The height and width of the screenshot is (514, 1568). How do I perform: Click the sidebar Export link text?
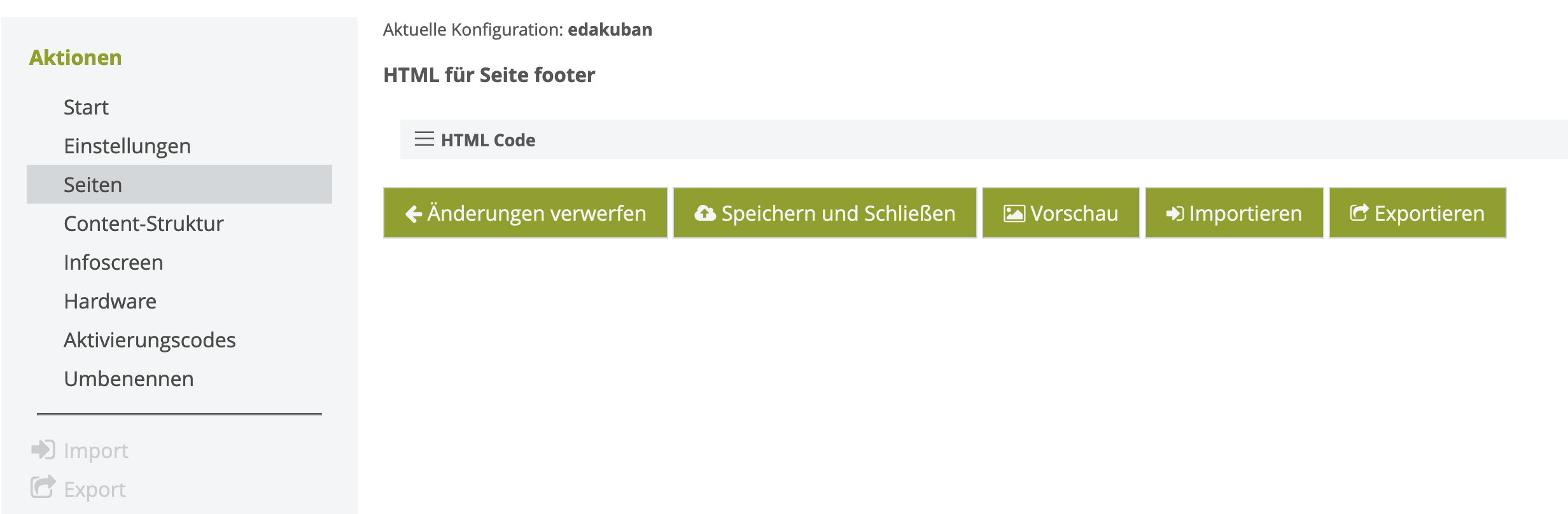point(95,489)
